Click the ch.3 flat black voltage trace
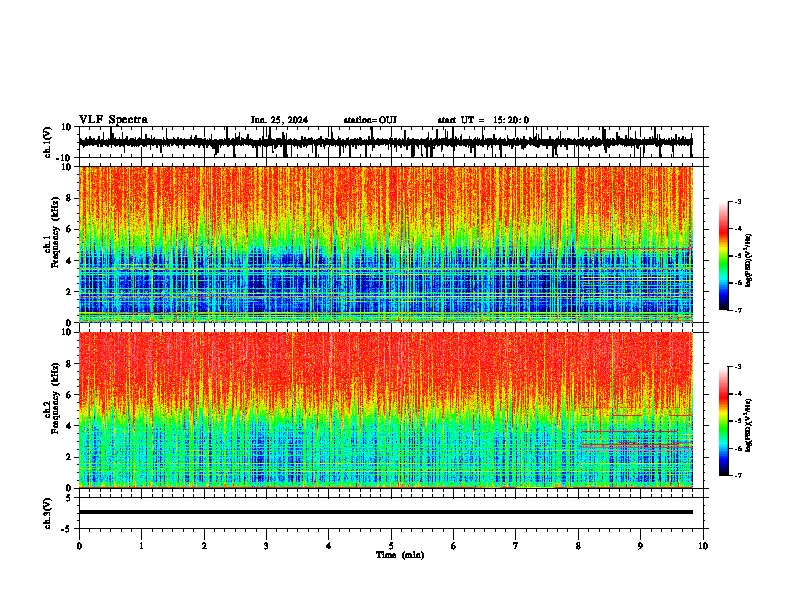792x612 pixels. click(x=385, y=512)
